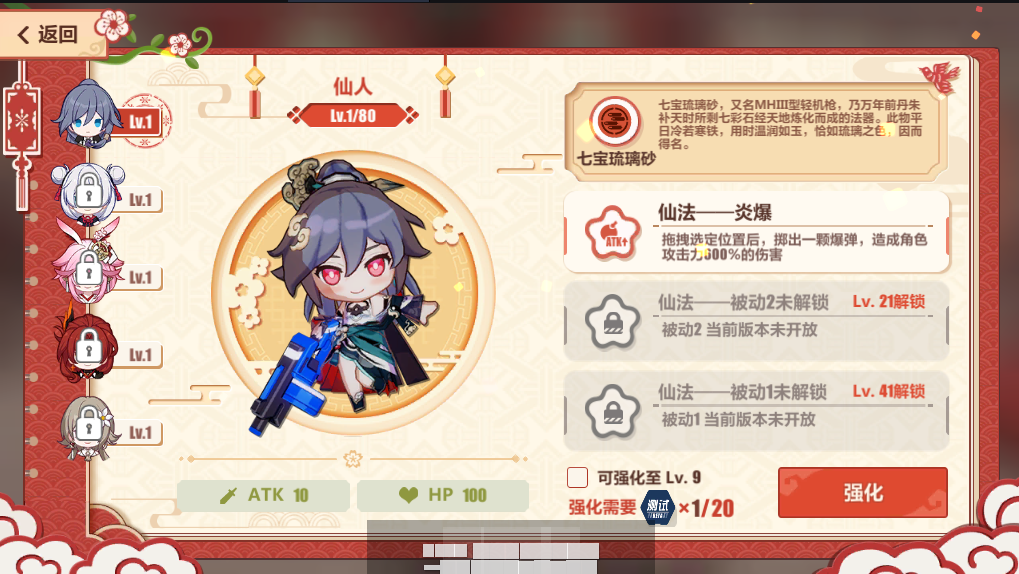Viewport: 1019px width, 574px height.
Task: Click the ATK↑ skill flower icon
Action: coord(612,233)
